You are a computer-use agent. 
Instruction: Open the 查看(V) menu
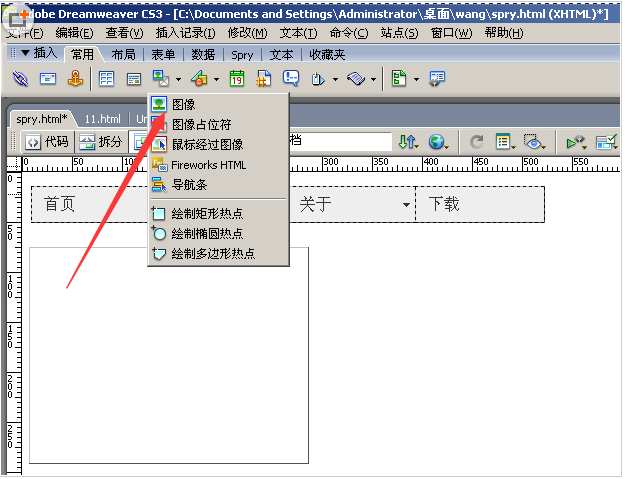(124, 33)
